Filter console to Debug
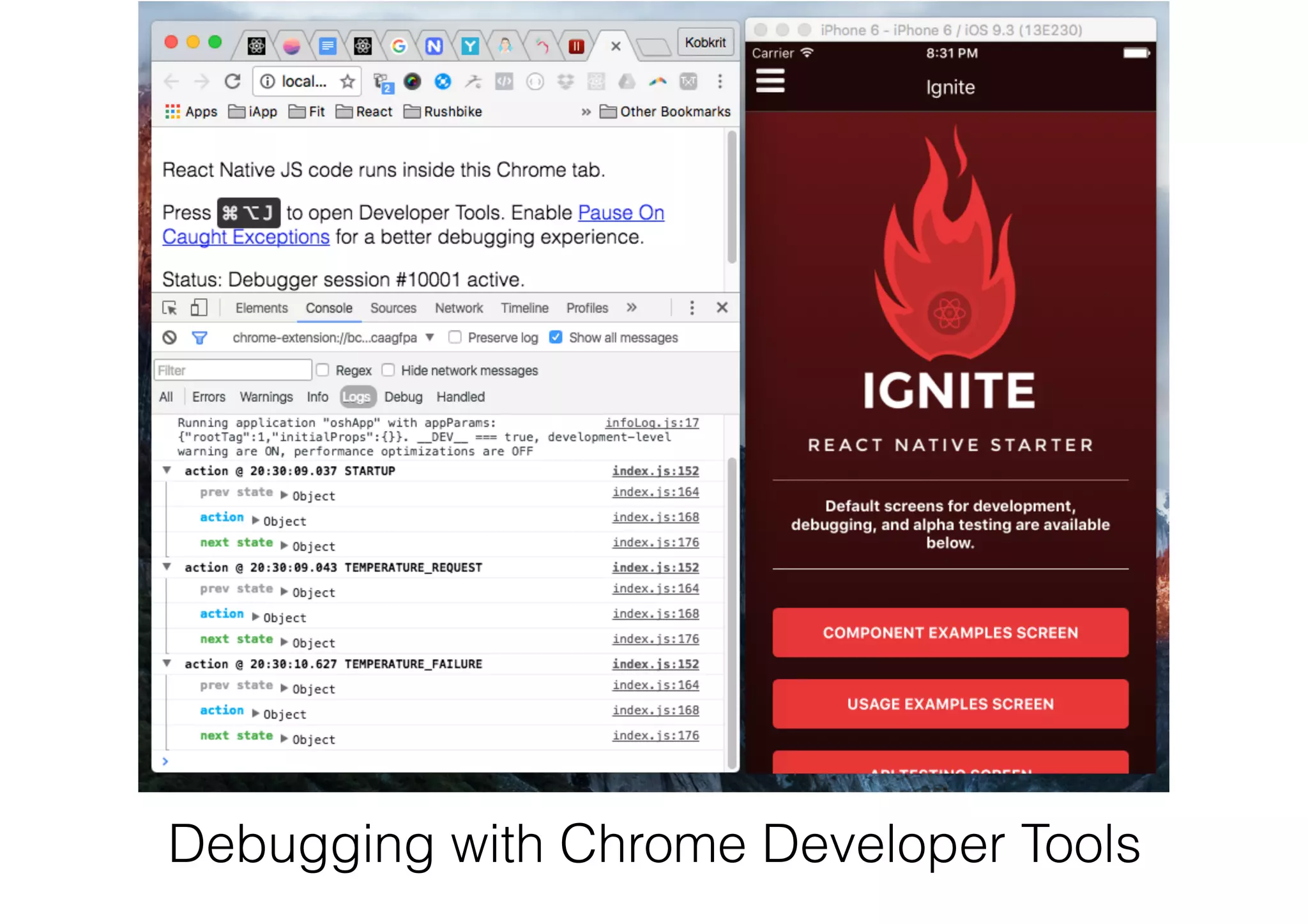Screen dimensions: 1308x924 click(x=403, y=397)
